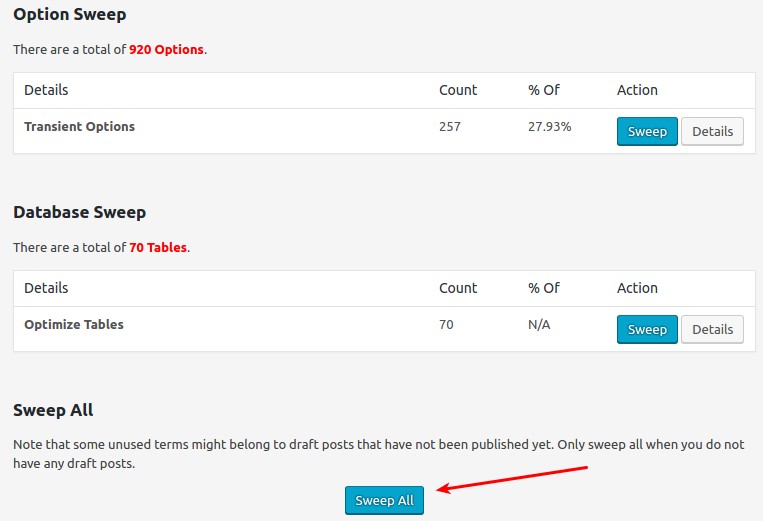Viewport: 763px width, 521px height.
Task: Click the 27.93% percentage value
Action: pyautogui.click(x=549, y=127)
